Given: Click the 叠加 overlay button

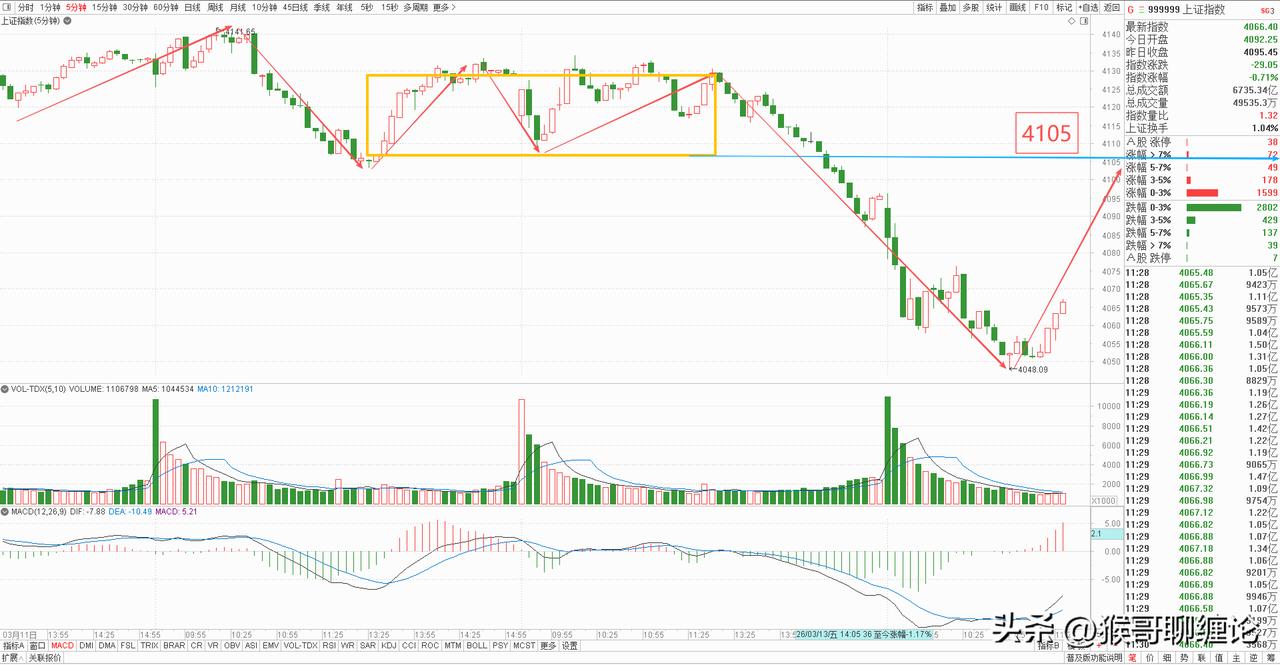Looking at the screenshot, I should pos(947,7).
